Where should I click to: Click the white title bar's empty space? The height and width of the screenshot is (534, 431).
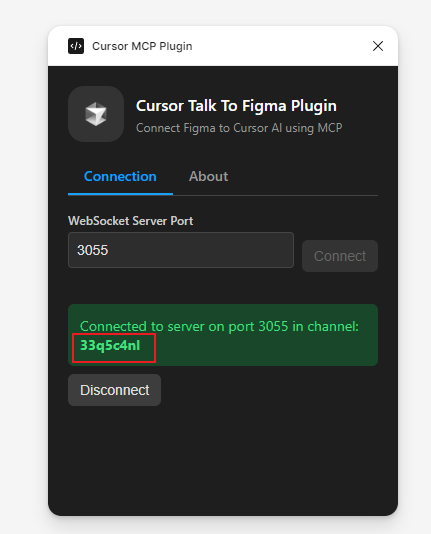283,46
